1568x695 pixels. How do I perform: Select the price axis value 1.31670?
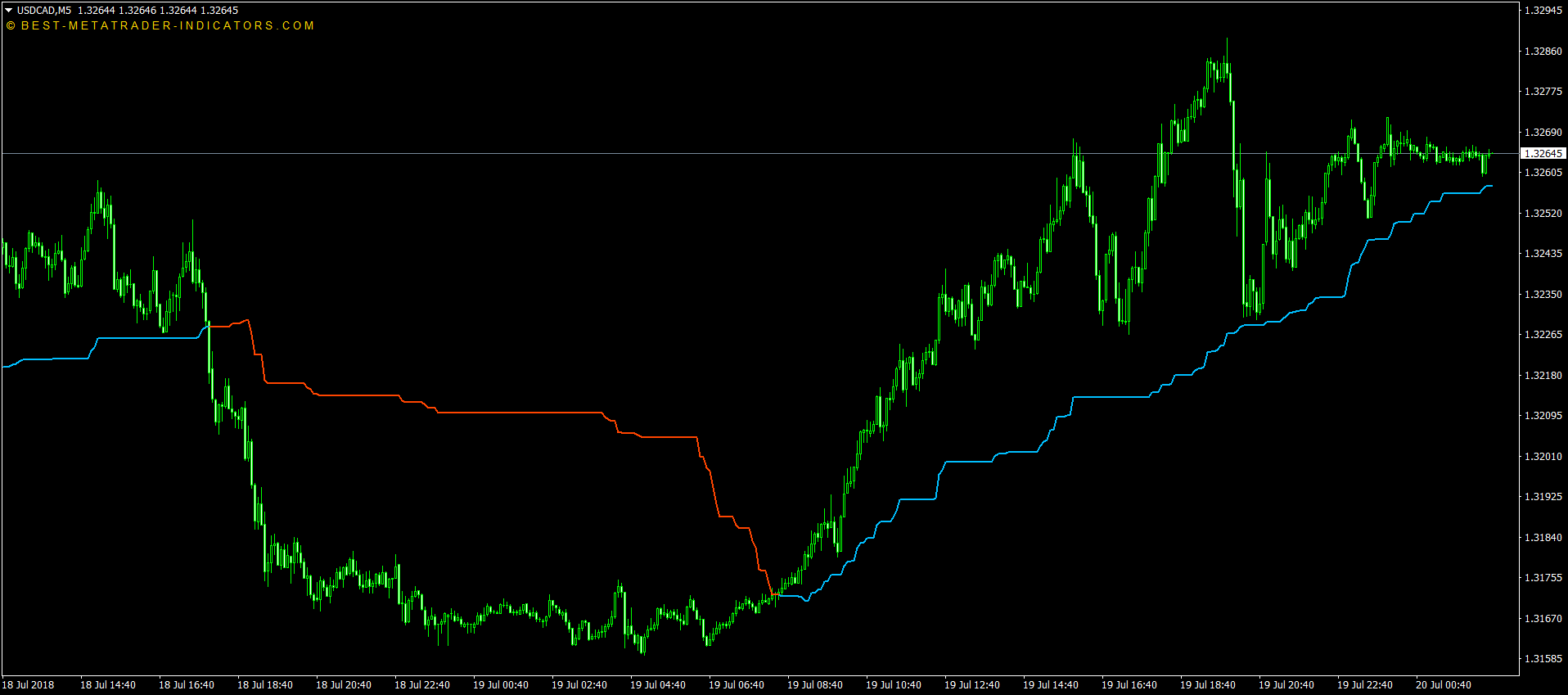click(1543, 618)
